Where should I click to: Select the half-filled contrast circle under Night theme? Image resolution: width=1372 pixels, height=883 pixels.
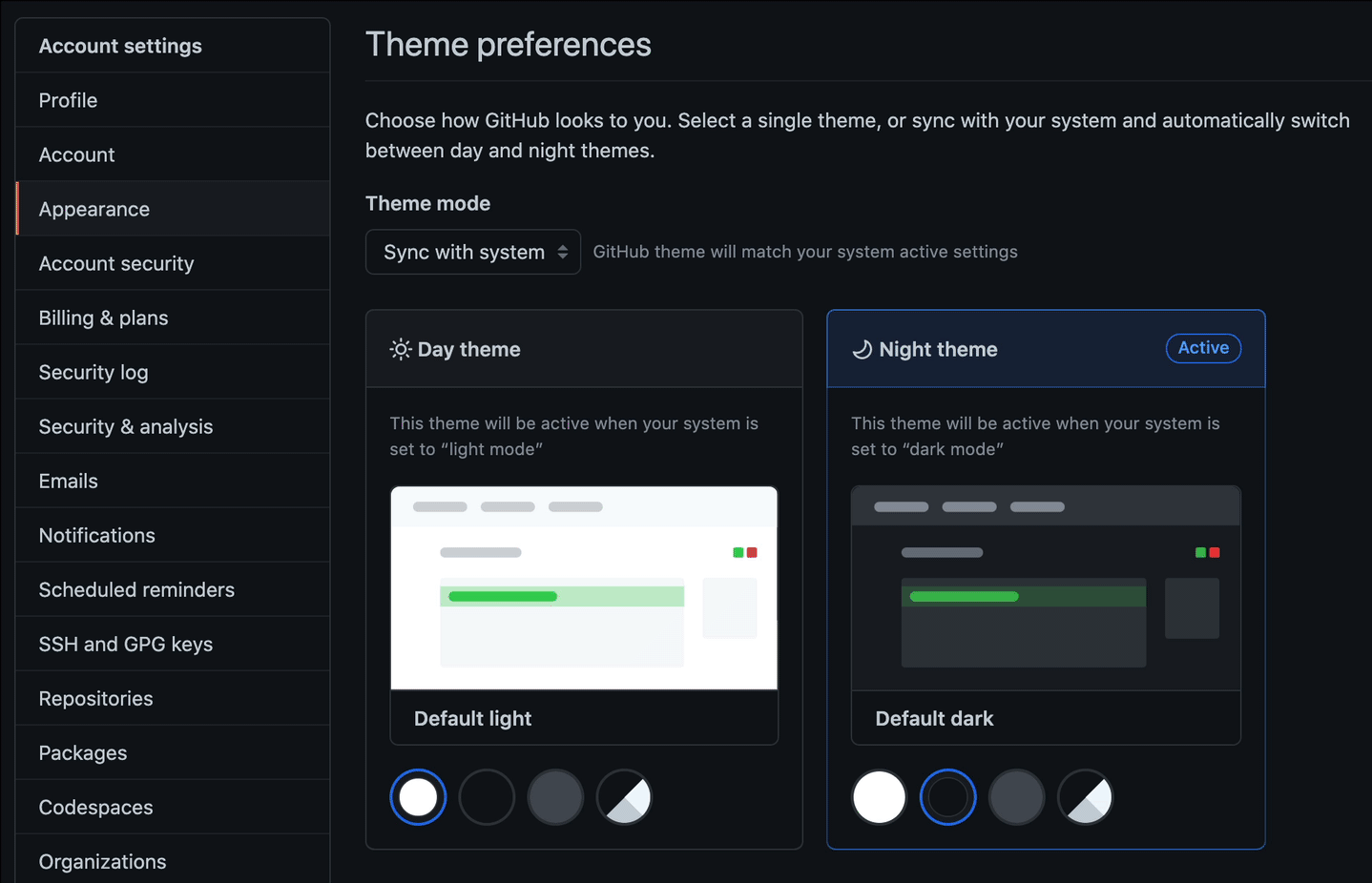(1085, 796)
